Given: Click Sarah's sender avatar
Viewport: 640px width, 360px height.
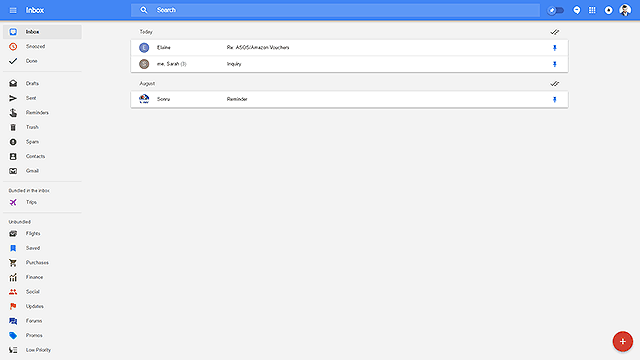Looking at the screenshot, I should [x=144, y=64].
